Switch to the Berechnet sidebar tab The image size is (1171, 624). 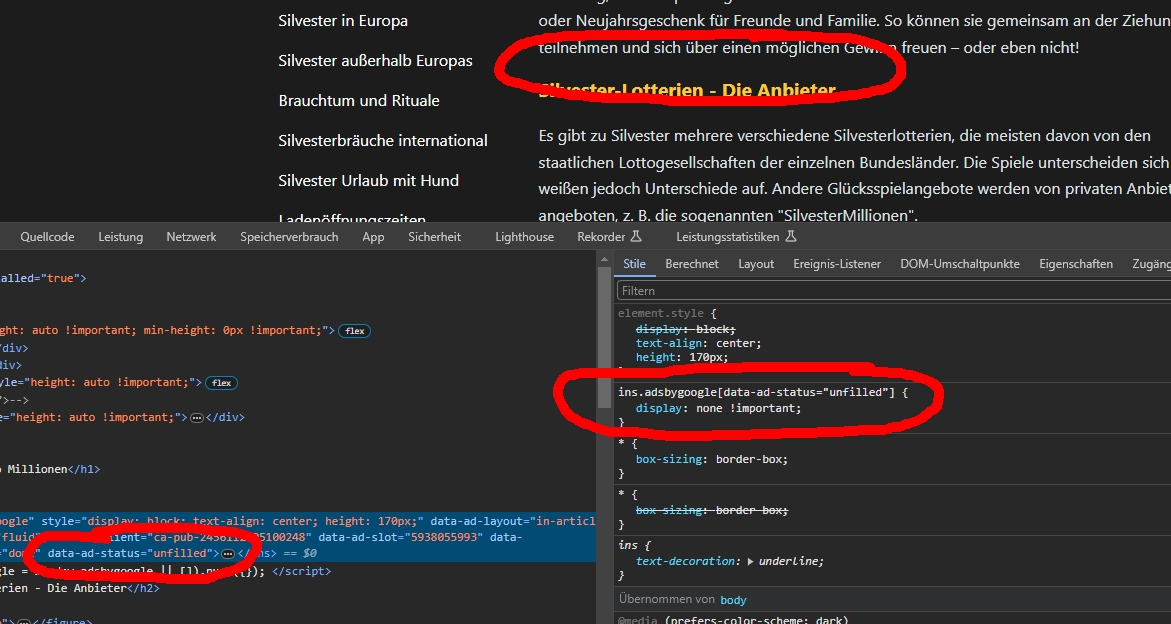click(x=692, y=263)
